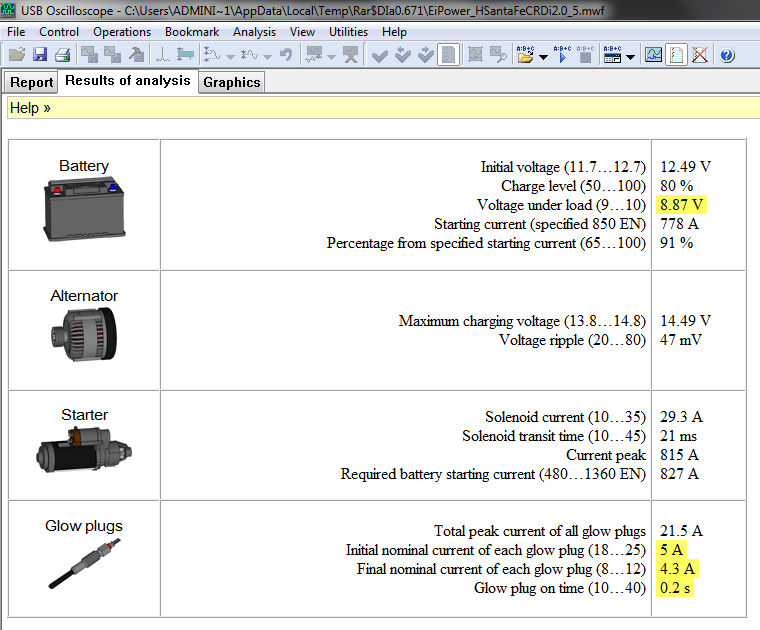
Task: Click the save floppy disk icon
Action: (x=39, y=55)
